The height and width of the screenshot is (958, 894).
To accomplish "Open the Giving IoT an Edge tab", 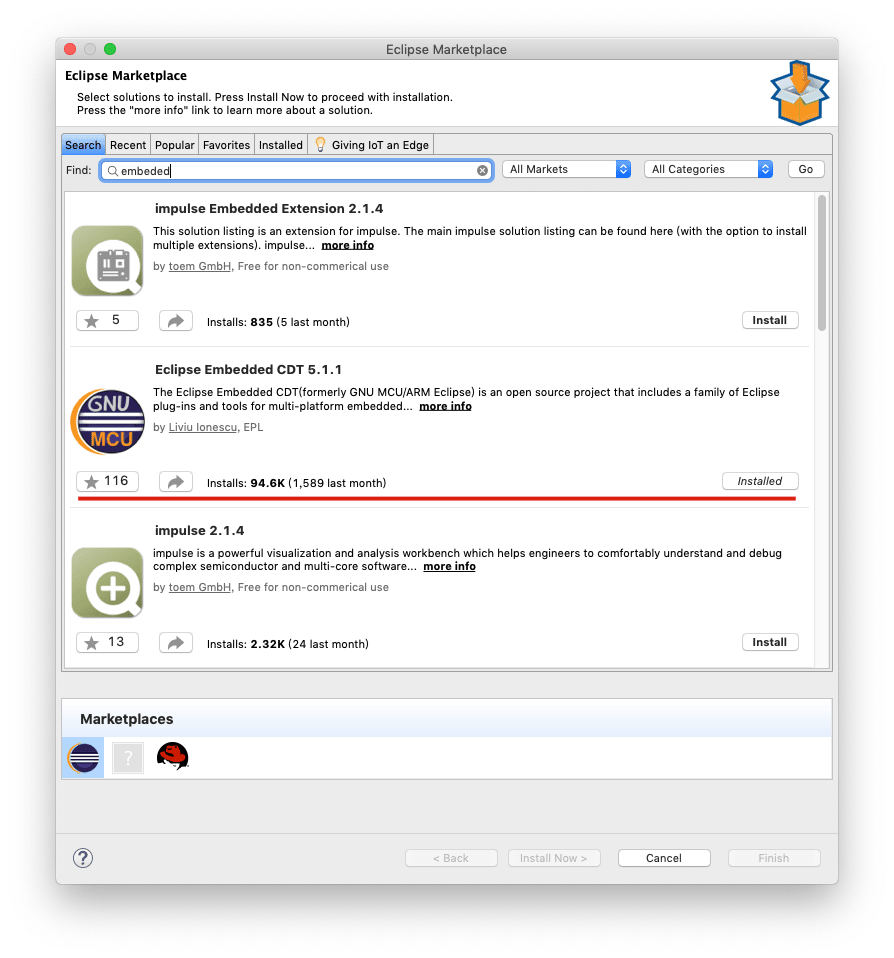I will (x=372, y=145).
